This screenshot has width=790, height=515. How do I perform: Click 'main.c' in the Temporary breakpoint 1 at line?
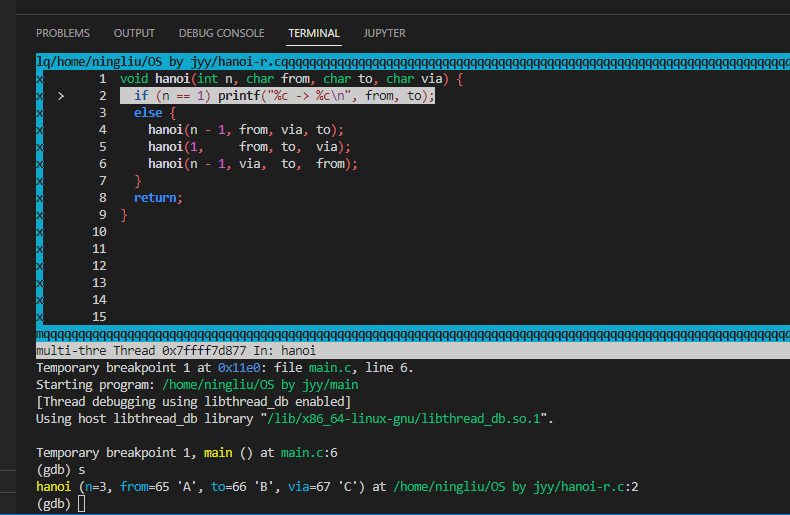point(330,368)
